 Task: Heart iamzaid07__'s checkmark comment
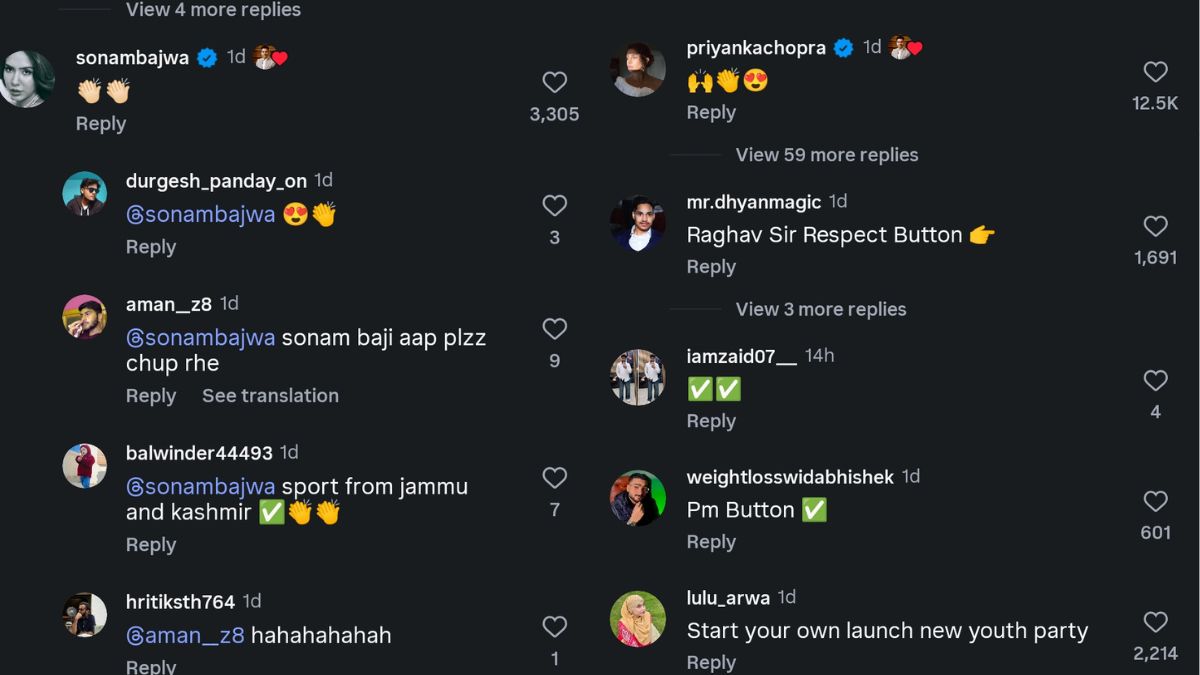coord(1155,380)
